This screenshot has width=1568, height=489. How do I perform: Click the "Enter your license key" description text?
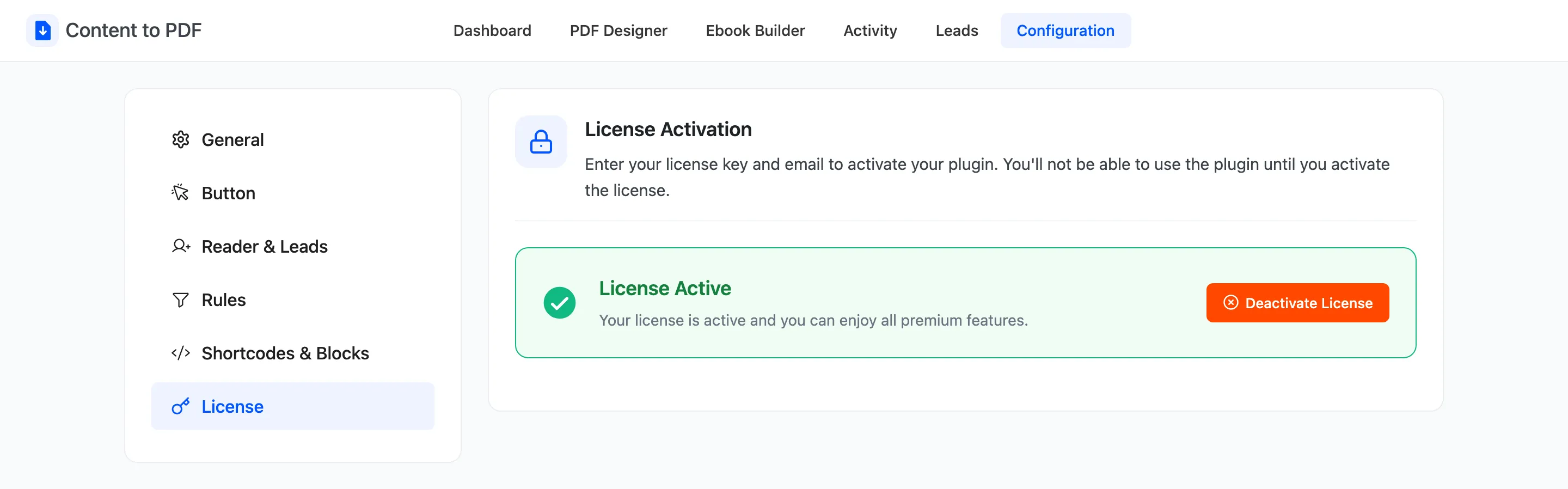coord(987,177)
